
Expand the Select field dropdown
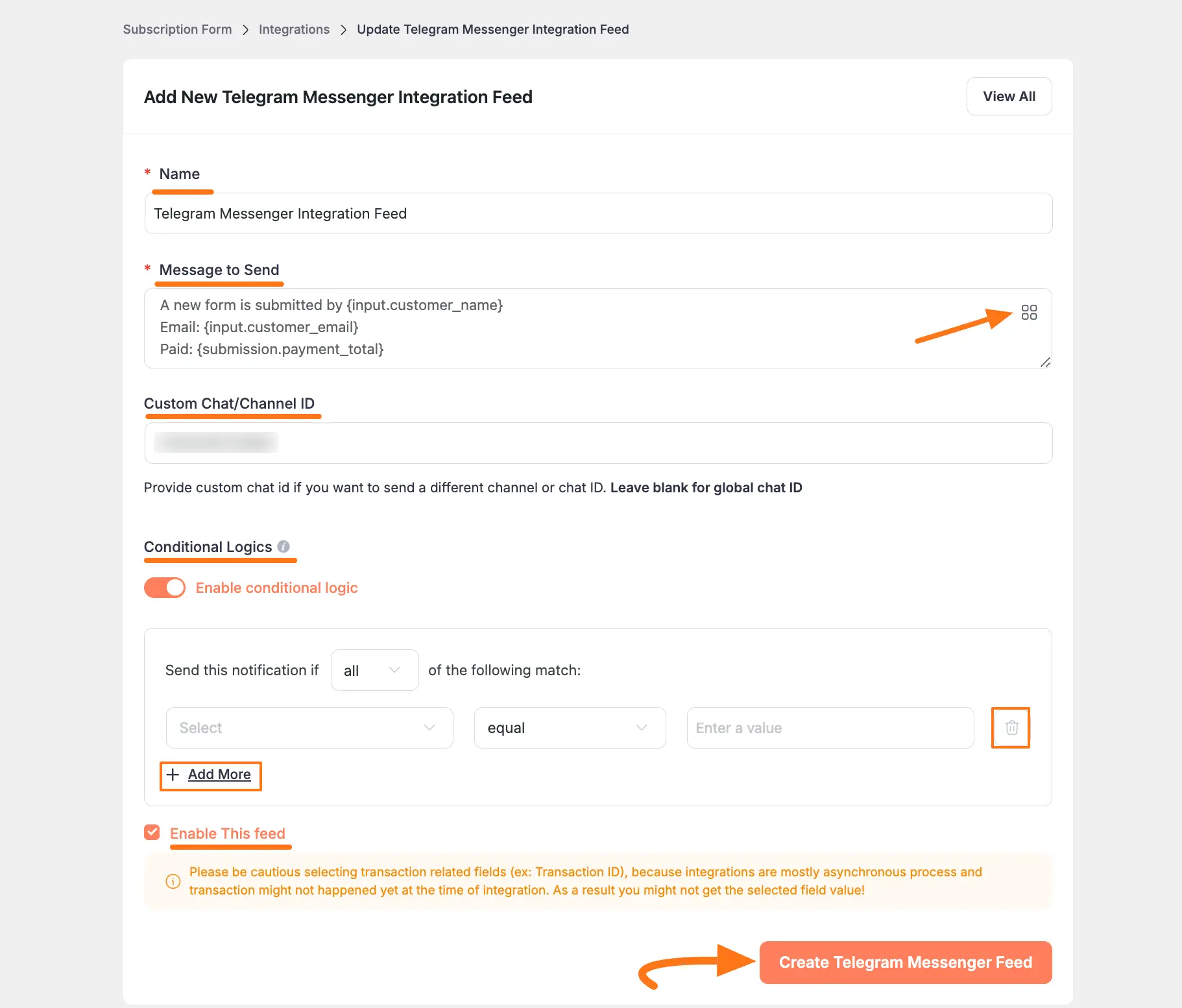tap(309, 728)
